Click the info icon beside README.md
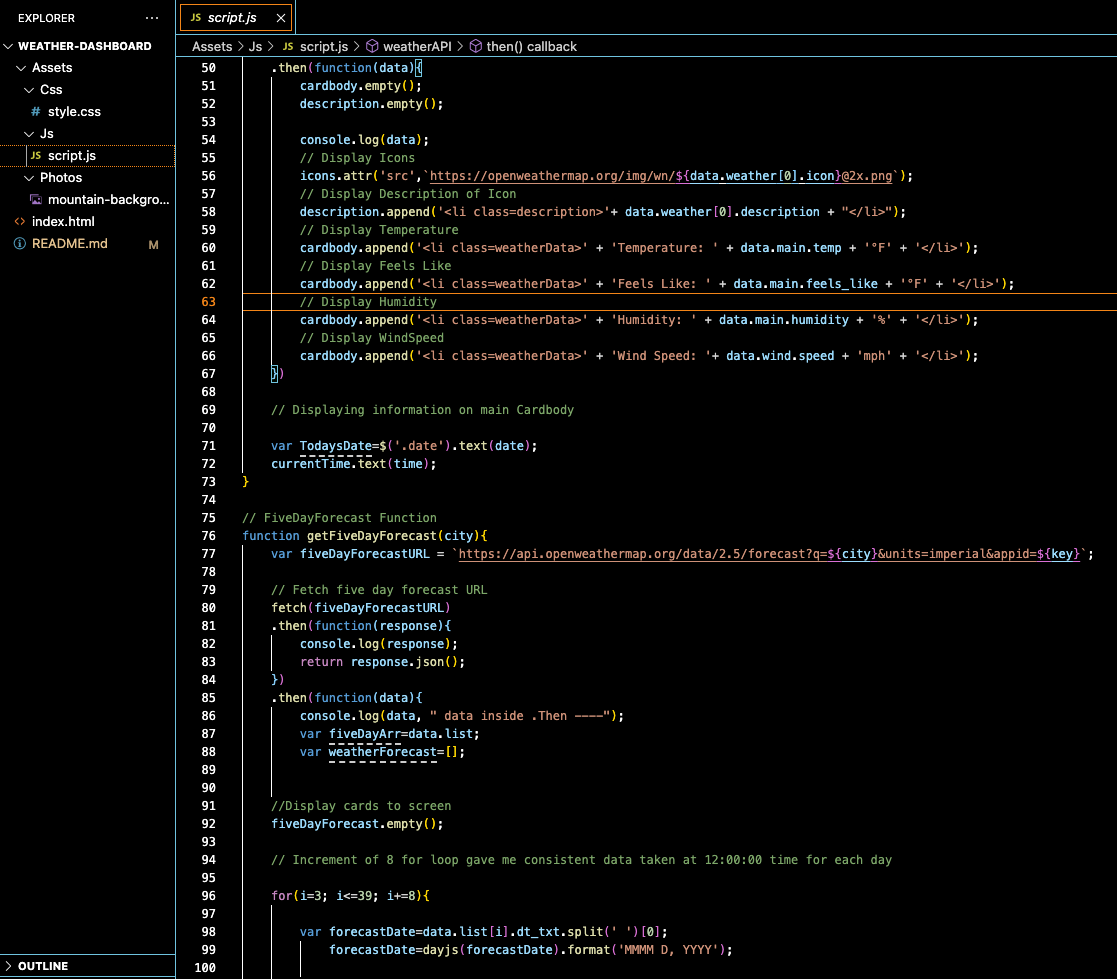This screenshot has width=1117, height=979. (x=20, y=244)
